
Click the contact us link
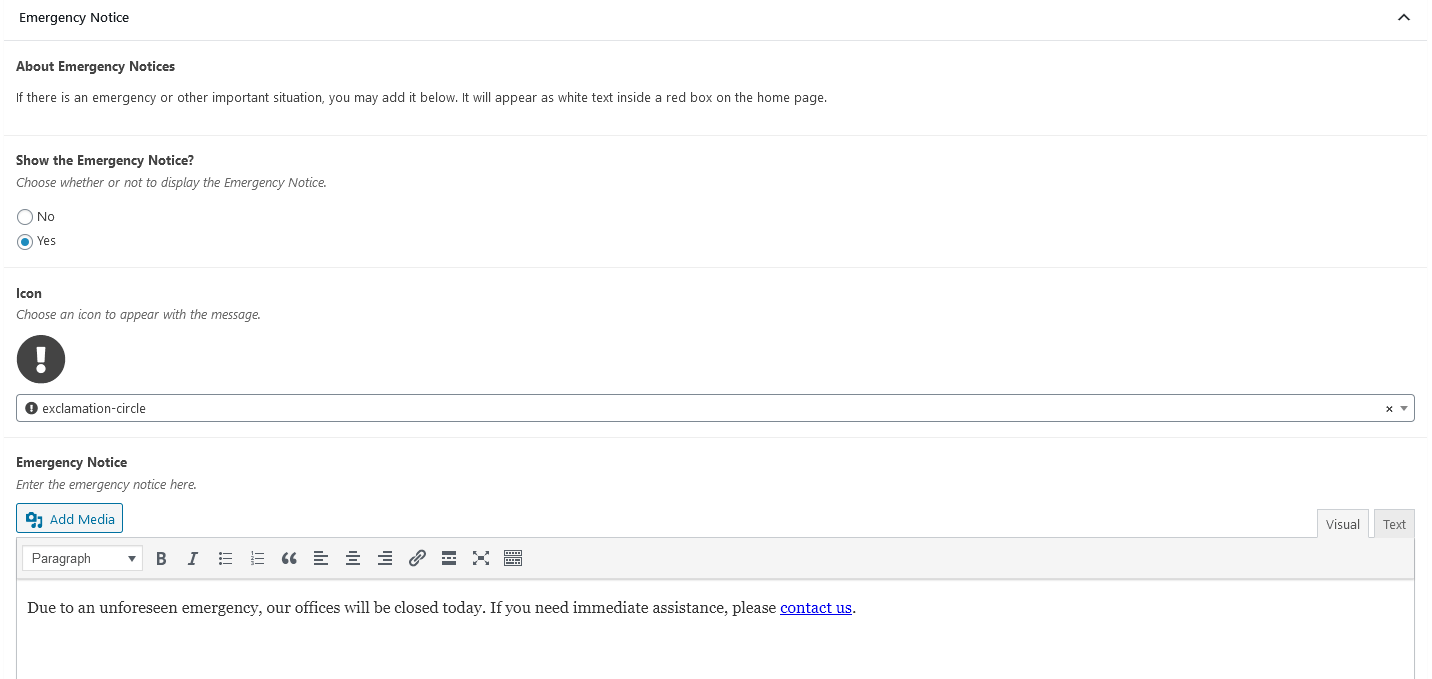tap(815, 608)
